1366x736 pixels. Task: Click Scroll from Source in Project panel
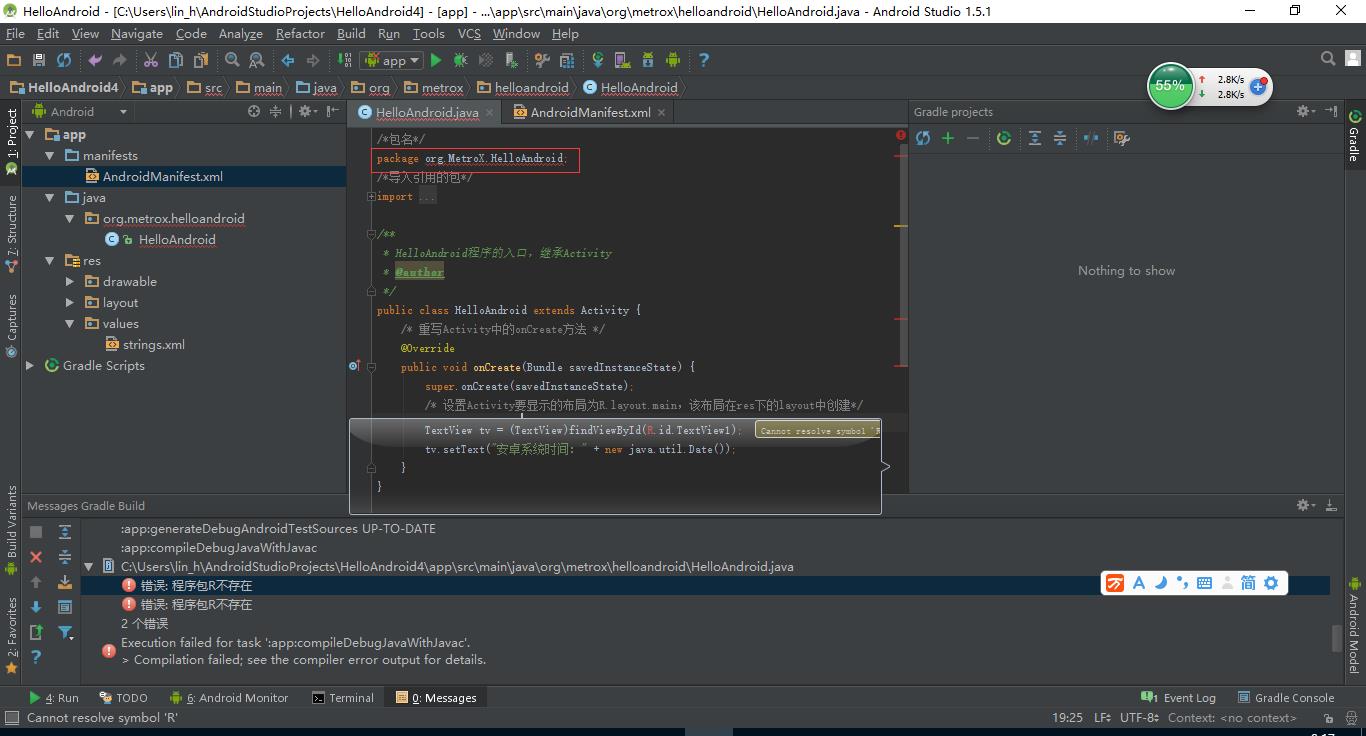point(254,112)
